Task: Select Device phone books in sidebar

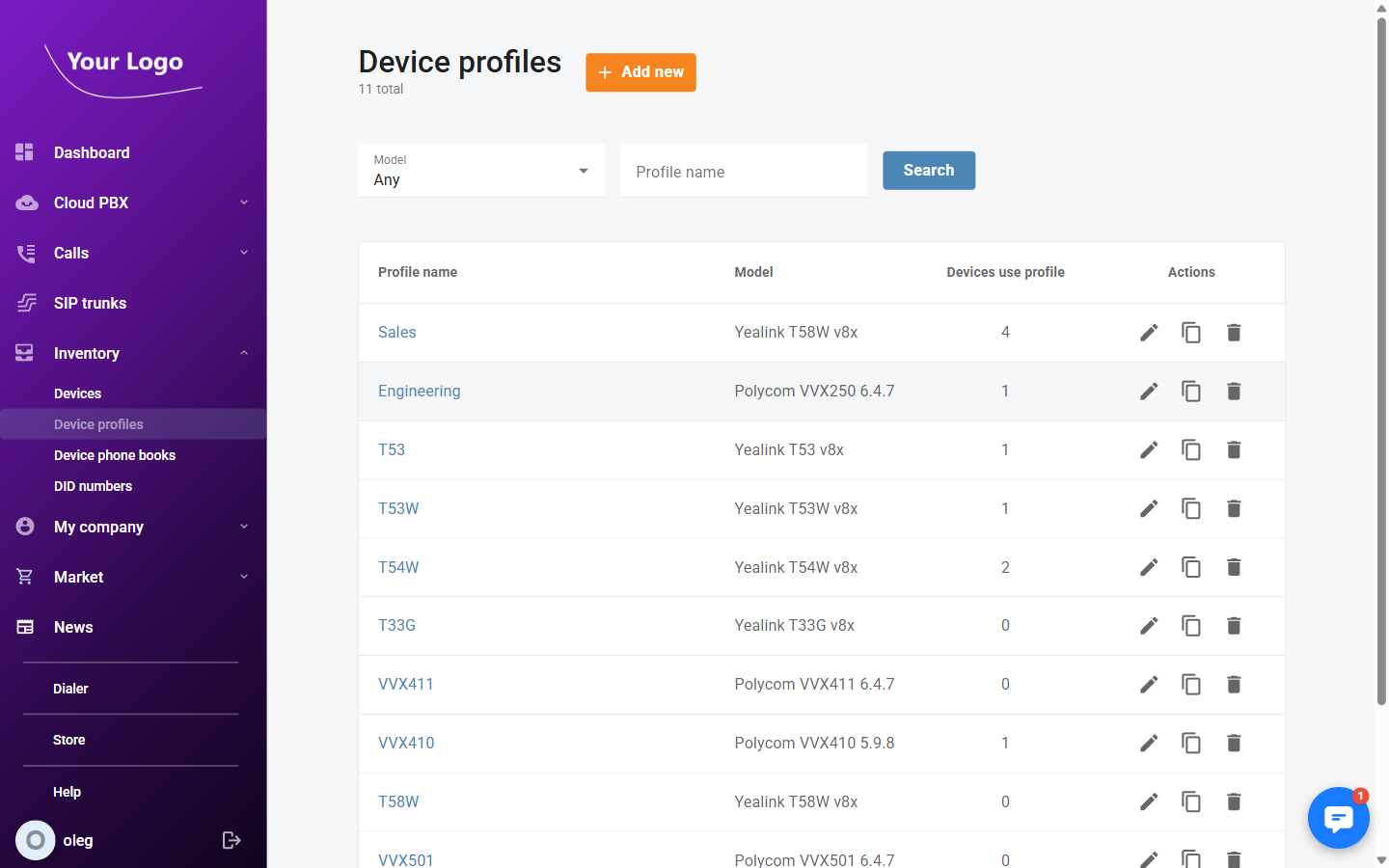Action: tap(115, 454)
